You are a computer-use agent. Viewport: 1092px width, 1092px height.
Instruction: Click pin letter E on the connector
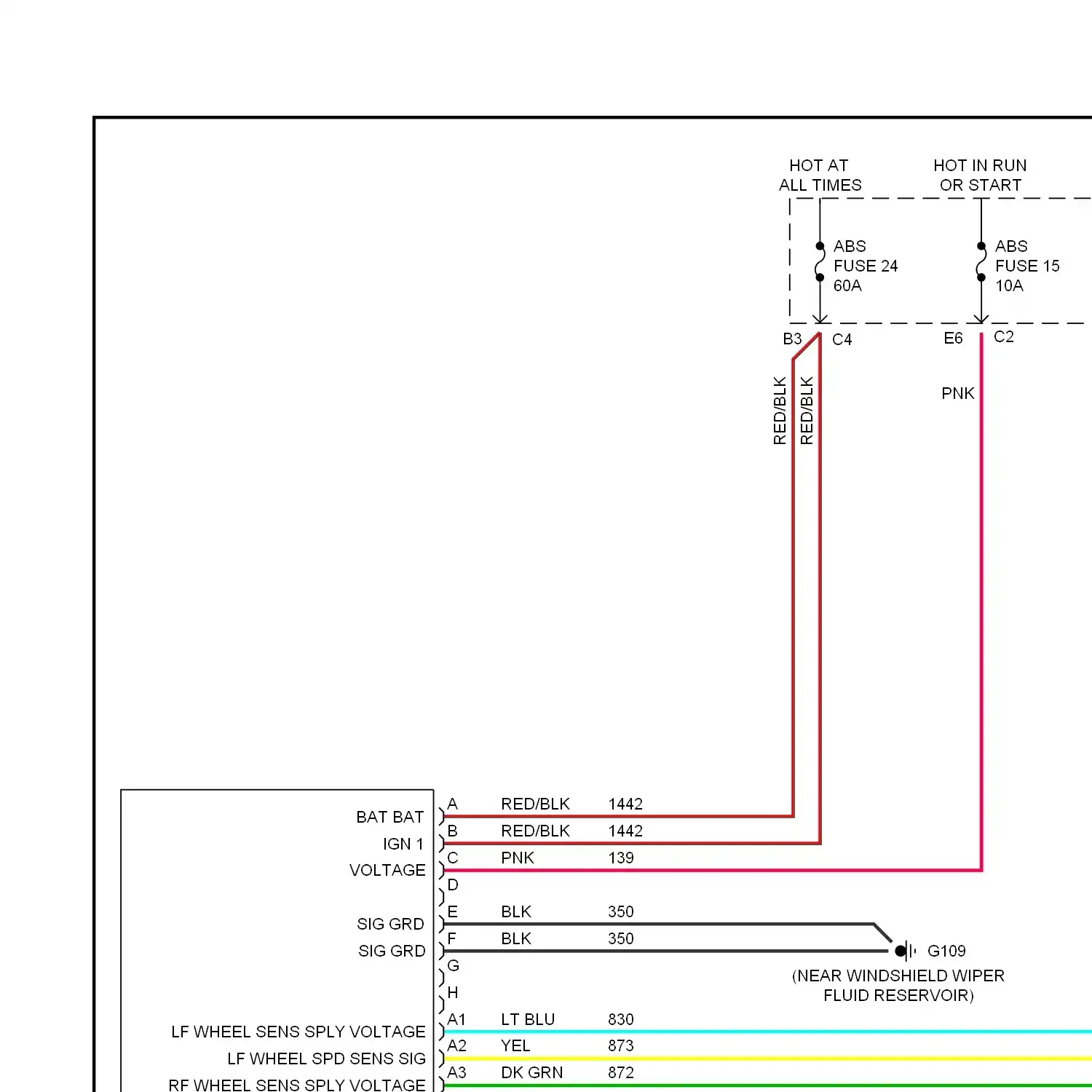tap(452, 912)
